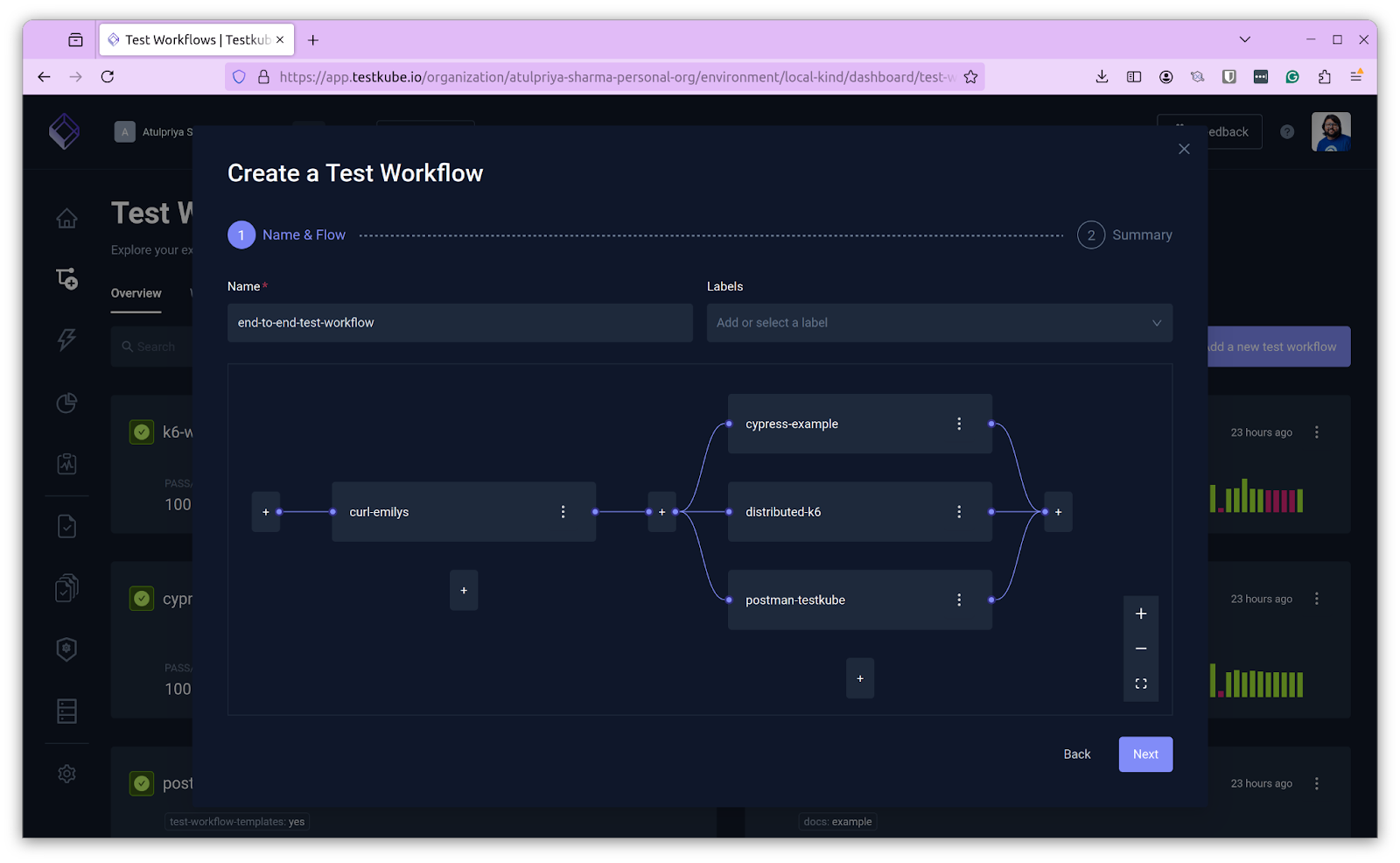Open the server stack sidebar icon
This screenshot has width=1400, height=863.
click(66, 711)
